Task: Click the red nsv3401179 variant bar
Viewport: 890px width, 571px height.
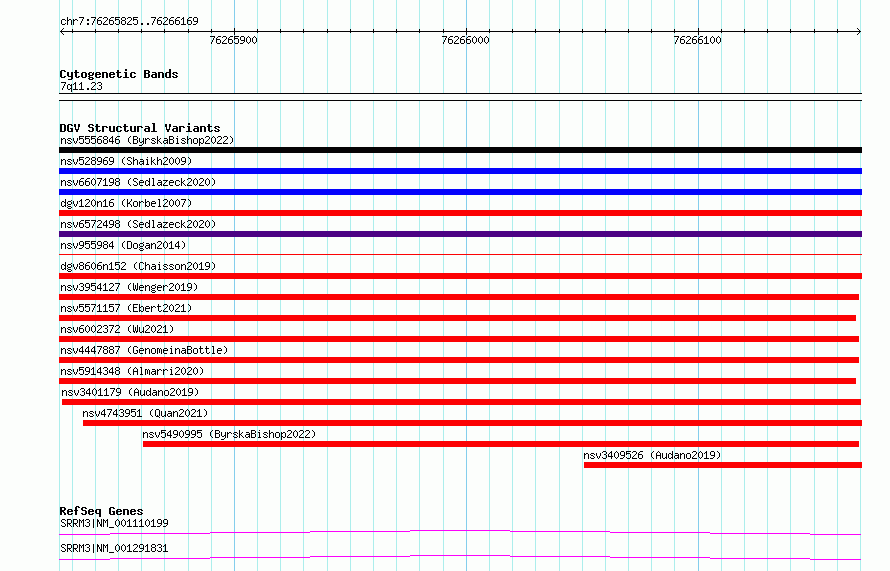Action: [x=461, y=402]
